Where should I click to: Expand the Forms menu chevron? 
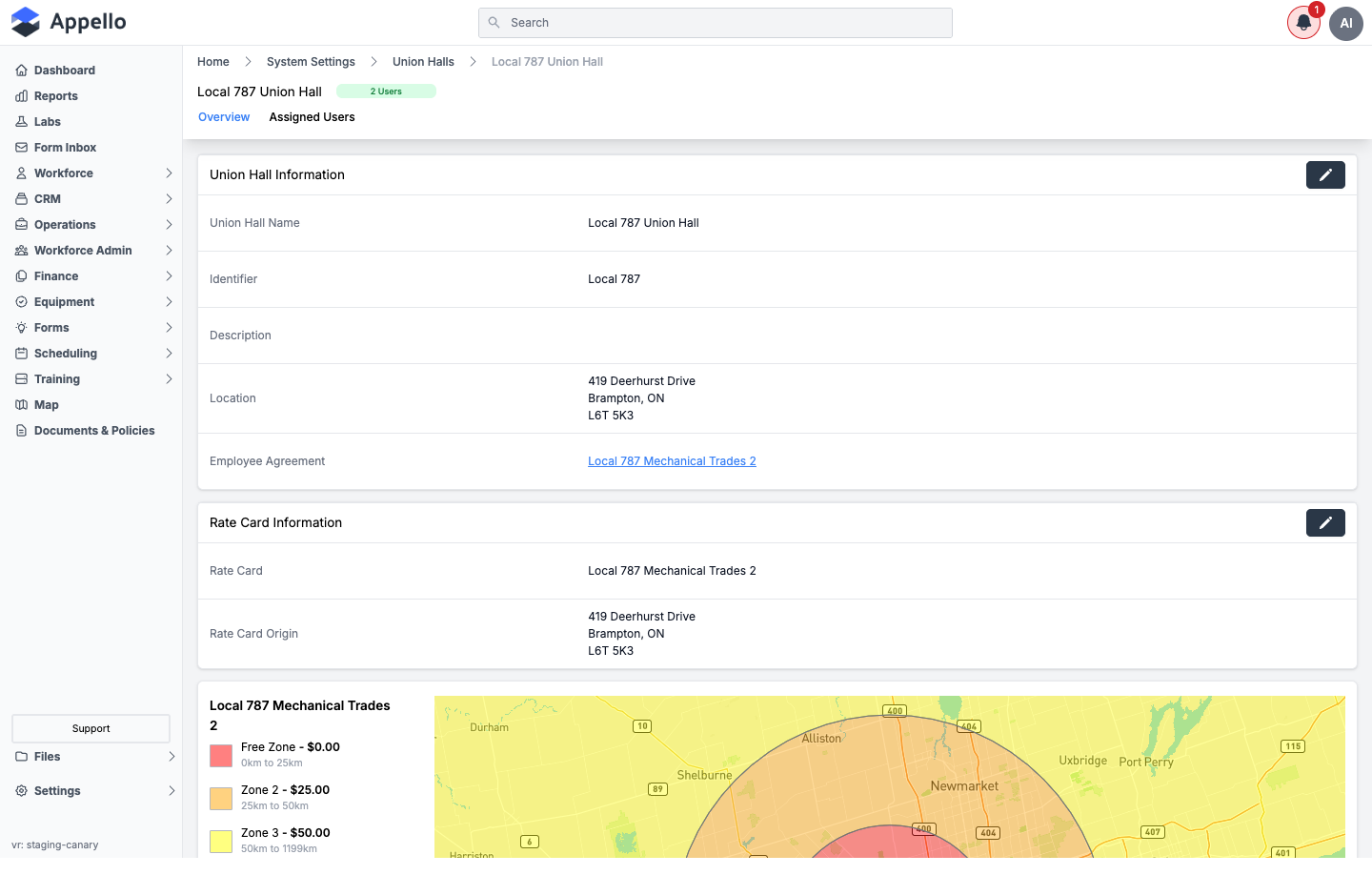pos(169,328)
